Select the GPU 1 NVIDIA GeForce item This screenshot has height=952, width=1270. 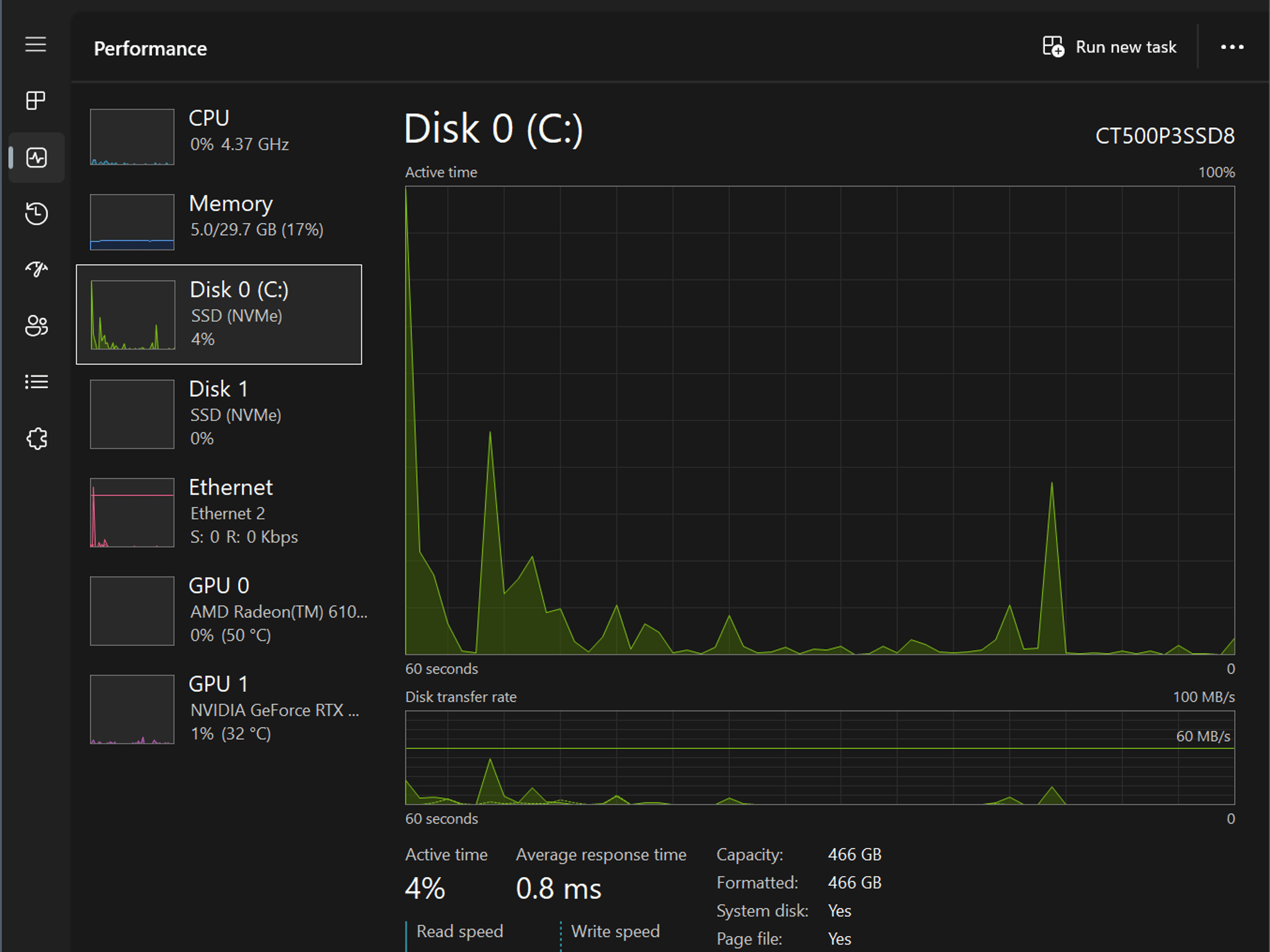tap(219, 709)
